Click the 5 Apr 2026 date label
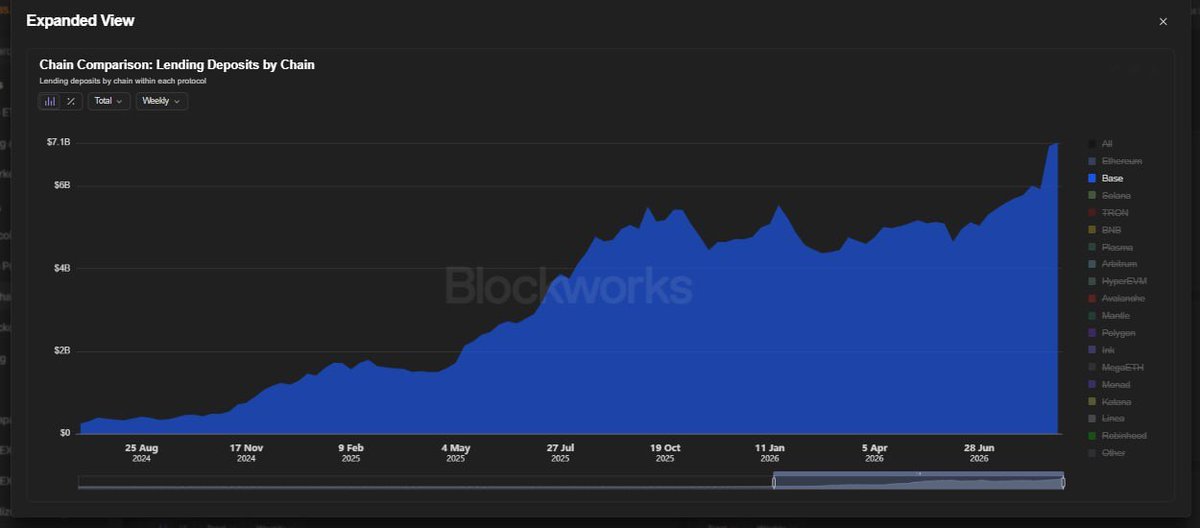 click(874, 453)
